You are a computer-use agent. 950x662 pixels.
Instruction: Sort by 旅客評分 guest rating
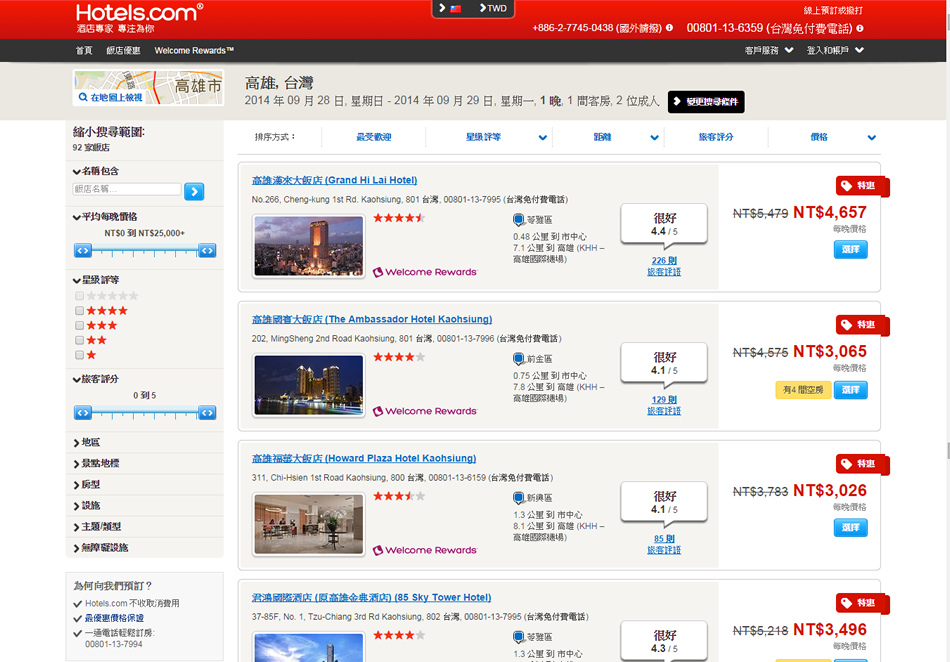click(716, 137)
